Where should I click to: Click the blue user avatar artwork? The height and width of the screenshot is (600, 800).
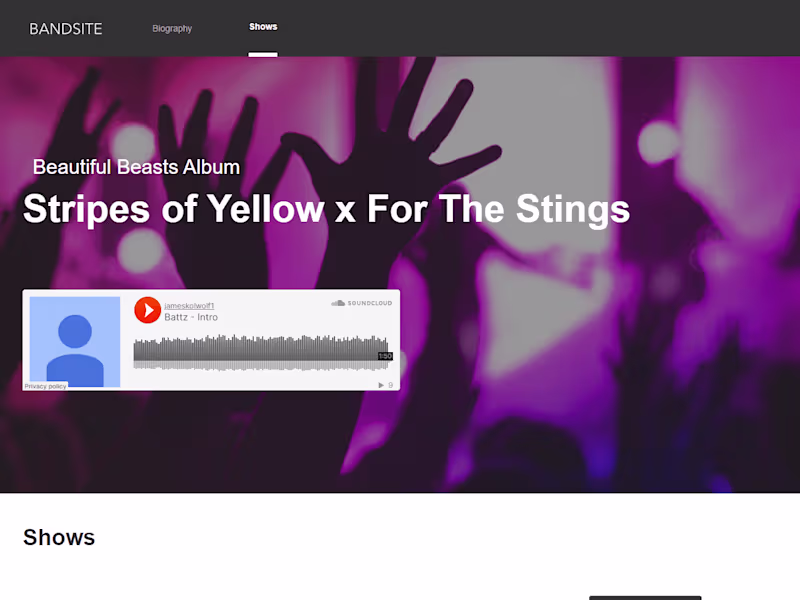(x=75, y=341)
